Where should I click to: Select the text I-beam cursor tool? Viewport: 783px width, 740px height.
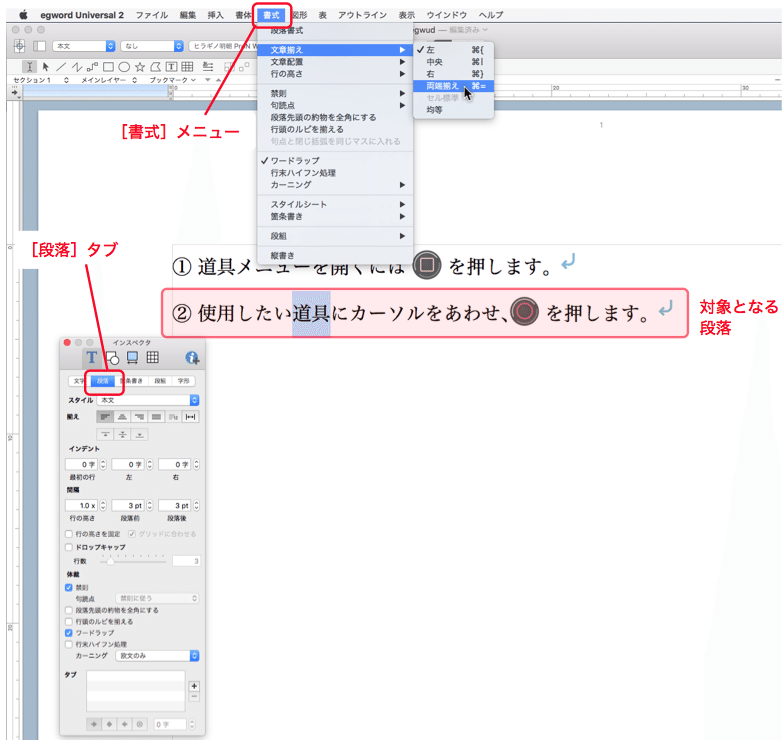(x=29, y=66)
